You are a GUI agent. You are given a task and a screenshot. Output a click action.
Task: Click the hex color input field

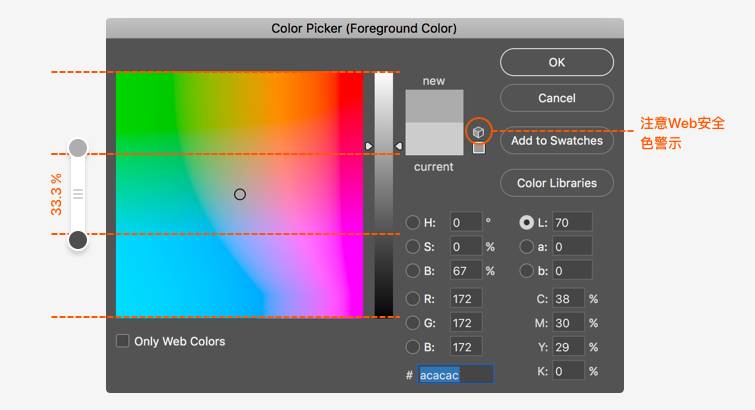455,374
